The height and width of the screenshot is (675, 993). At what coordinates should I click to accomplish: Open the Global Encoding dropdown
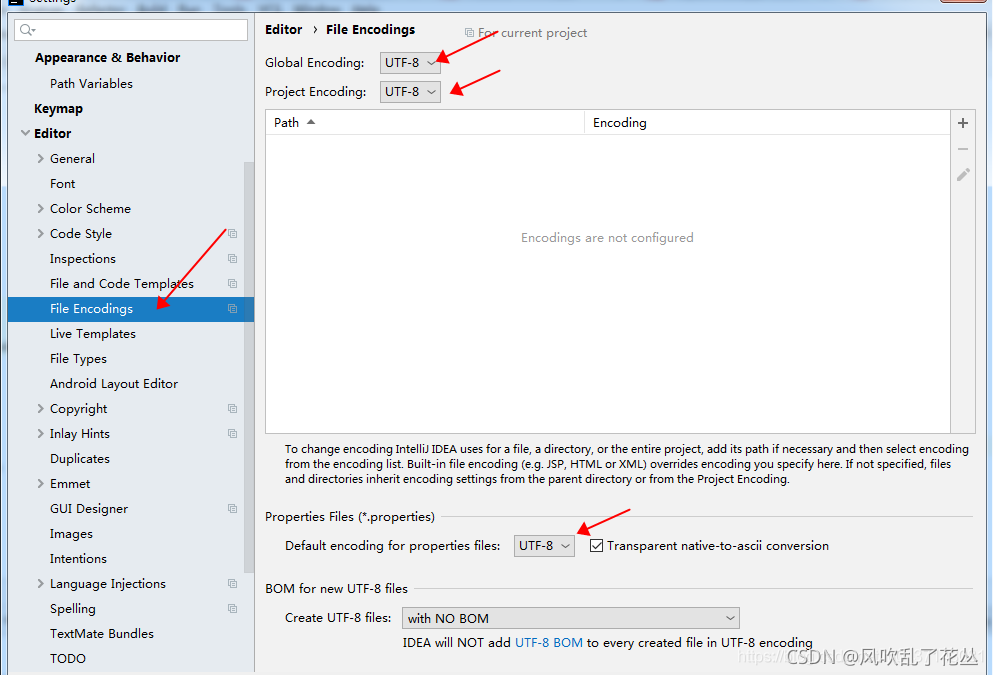[x=410, y=63]
